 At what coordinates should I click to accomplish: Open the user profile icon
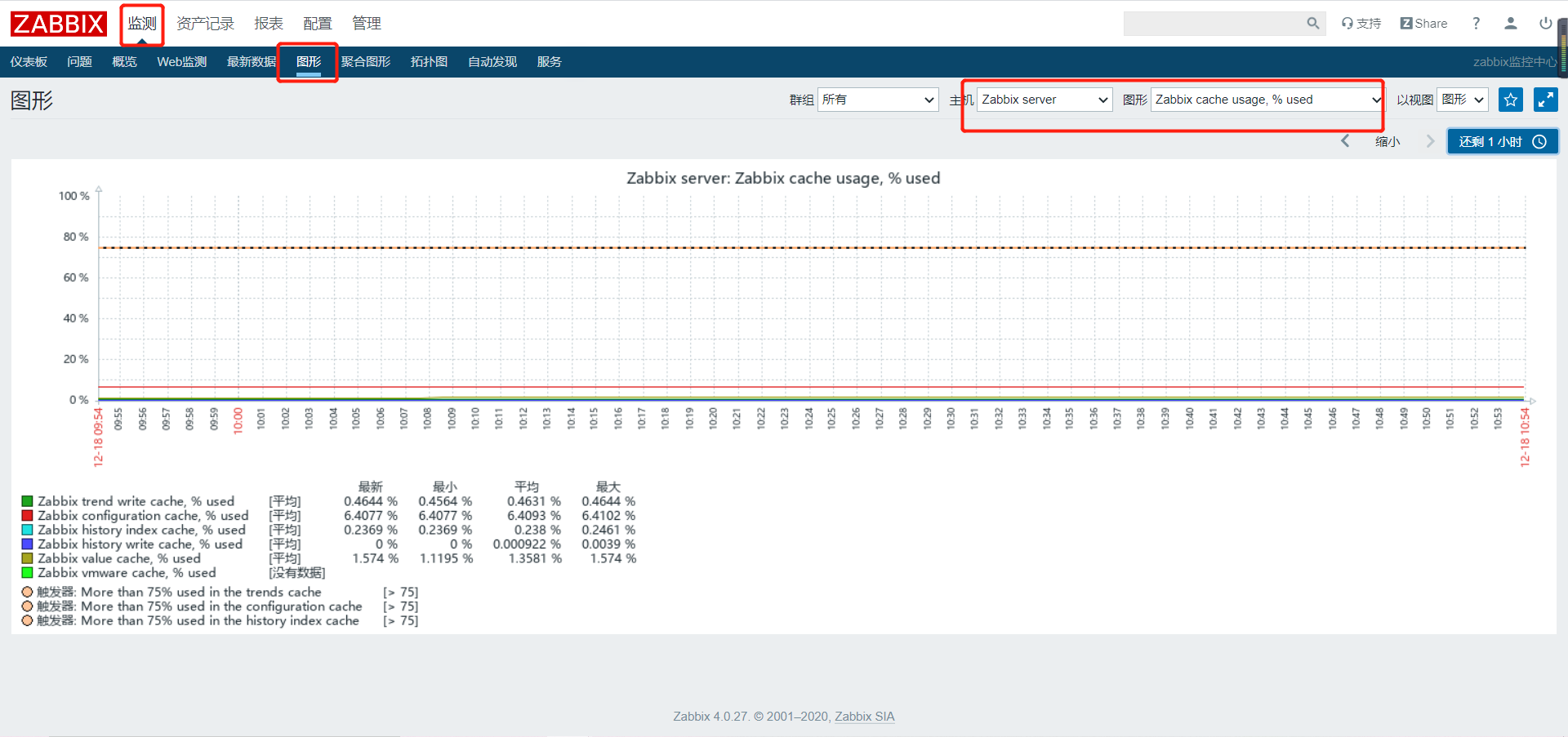tap(1511, 24)
